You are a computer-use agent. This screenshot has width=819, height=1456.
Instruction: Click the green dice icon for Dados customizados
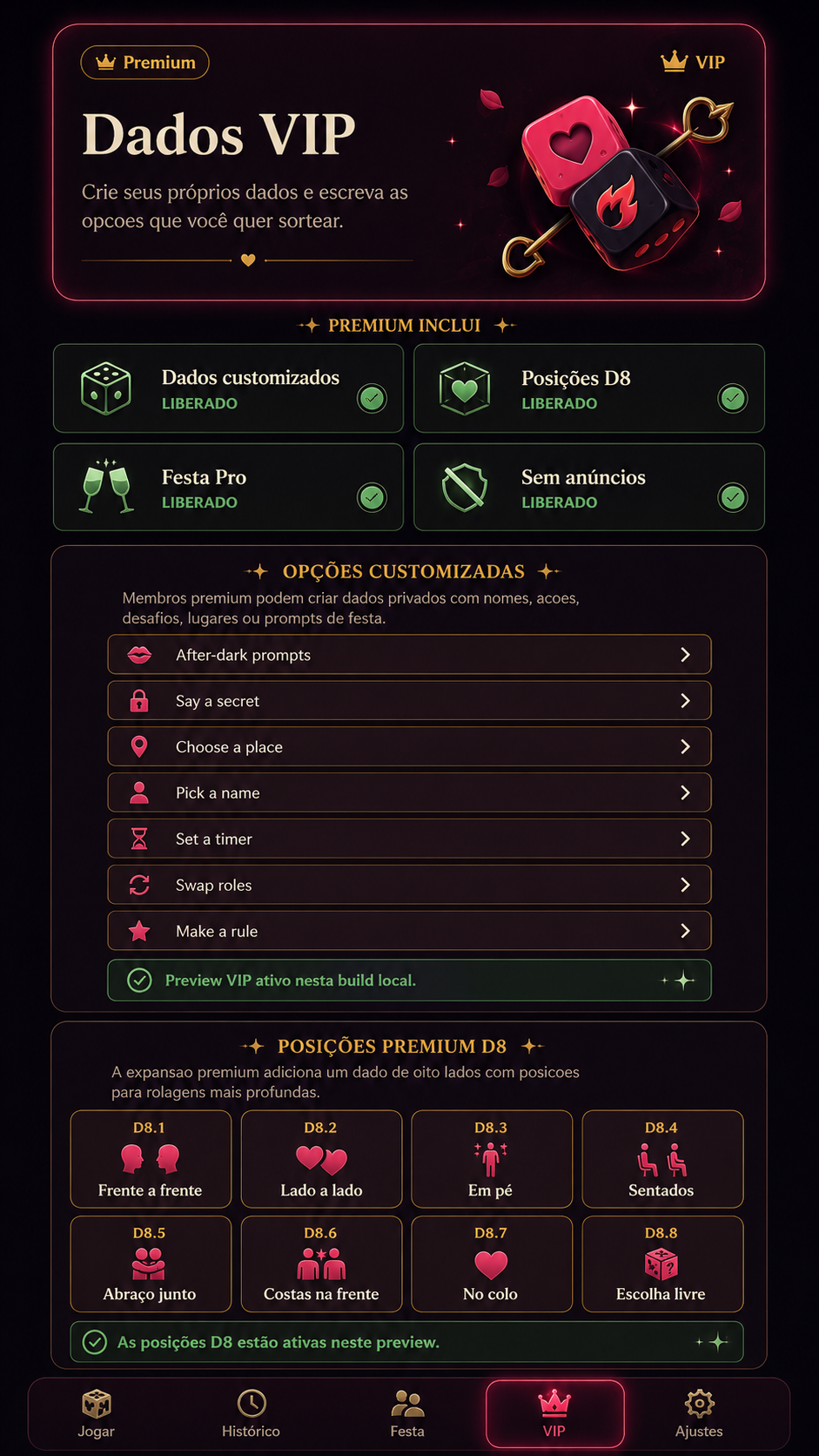(x=106, y=388)
